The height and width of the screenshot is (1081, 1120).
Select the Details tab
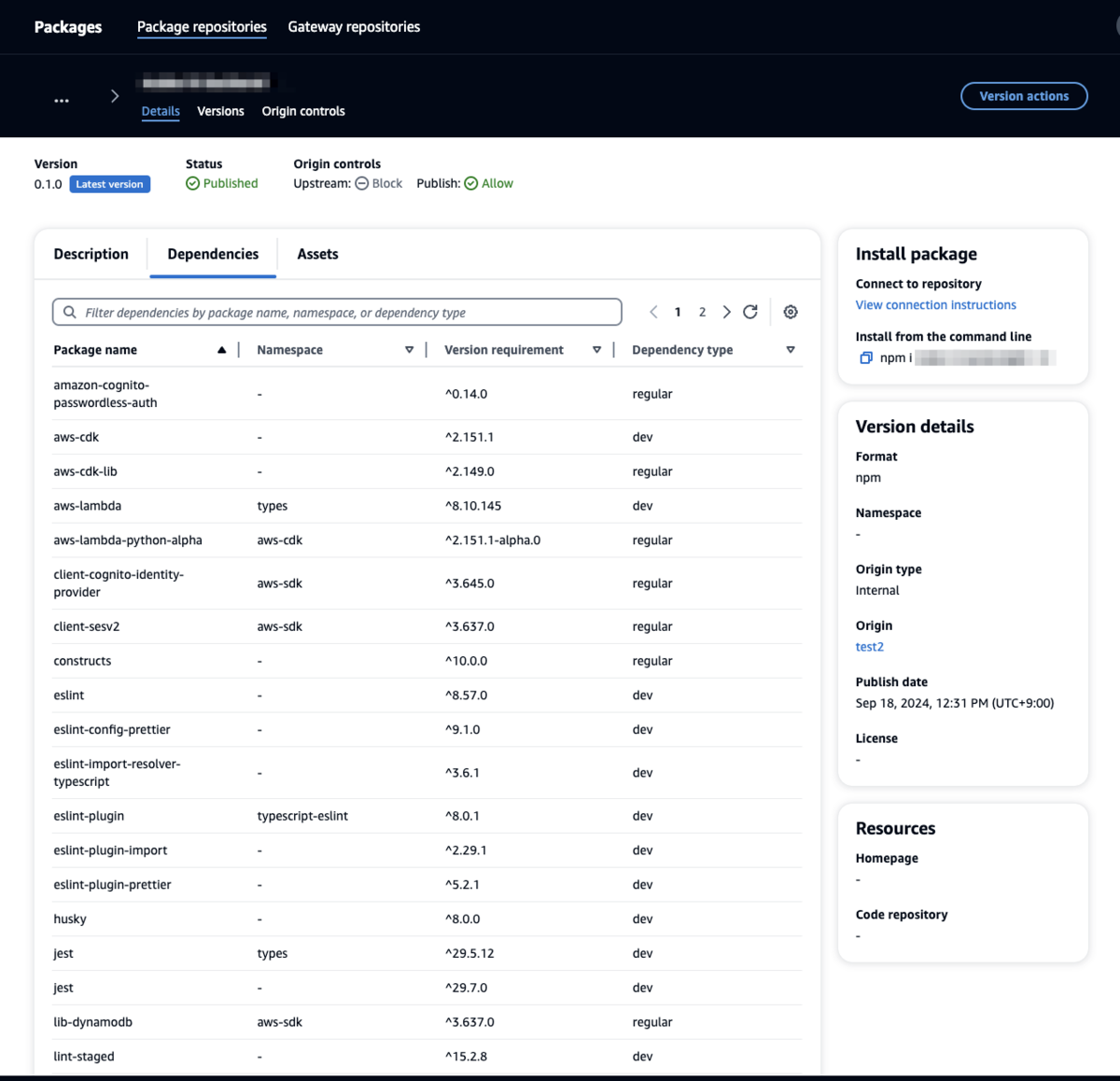(x=161, y=111)
